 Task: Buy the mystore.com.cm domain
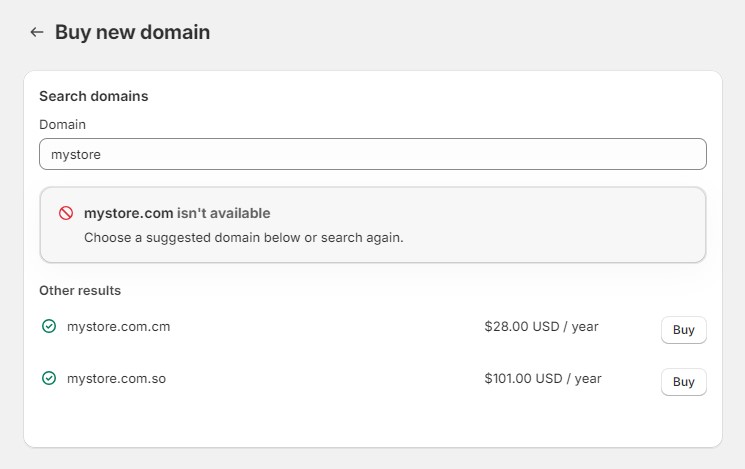[x=683, y=330]
